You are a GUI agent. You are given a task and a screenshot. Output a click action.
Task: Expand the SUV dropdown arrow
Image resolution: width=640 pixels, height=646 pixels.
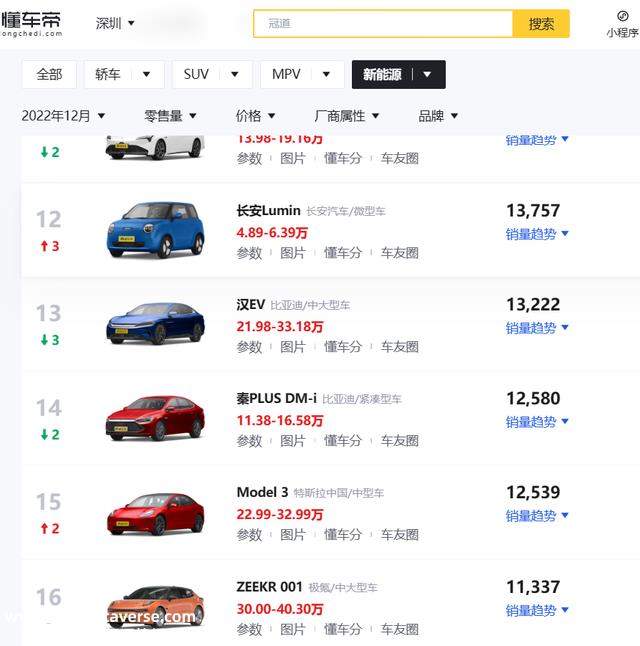tap(234, 75)
